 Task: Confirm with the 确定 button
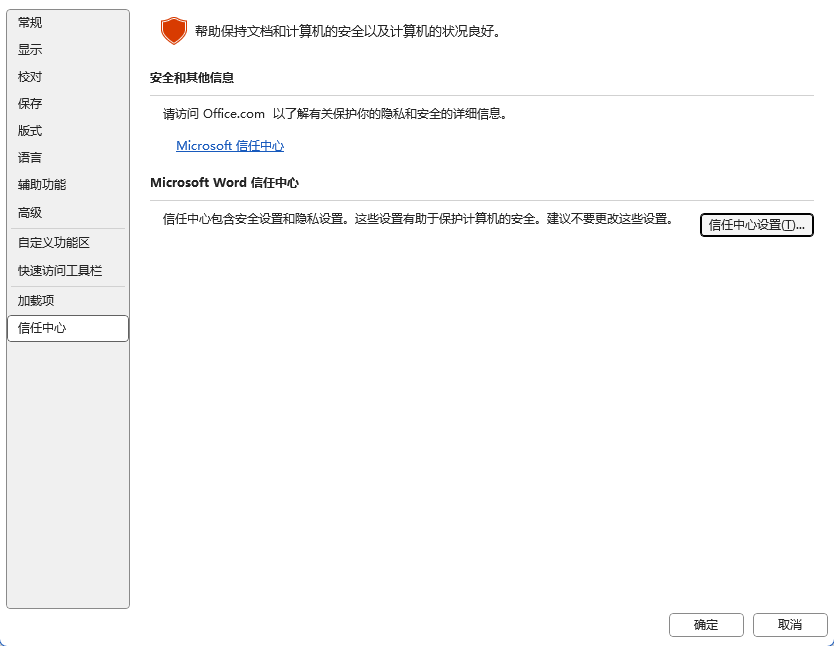706,625
